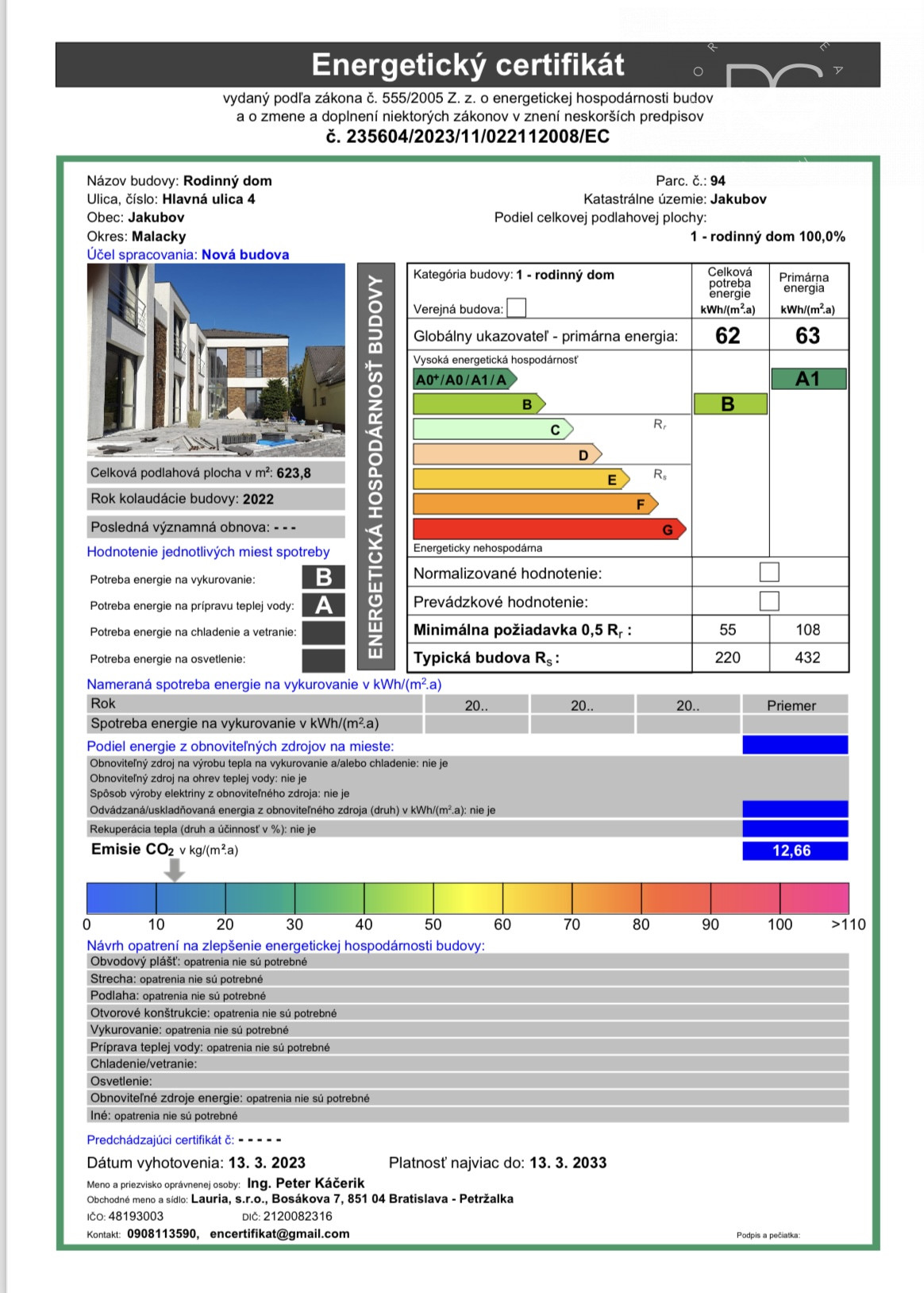Click the Hodnotenie jednotlivých miest spotreby heading
The image size is (924, 1293).
[x=208, y=551]
